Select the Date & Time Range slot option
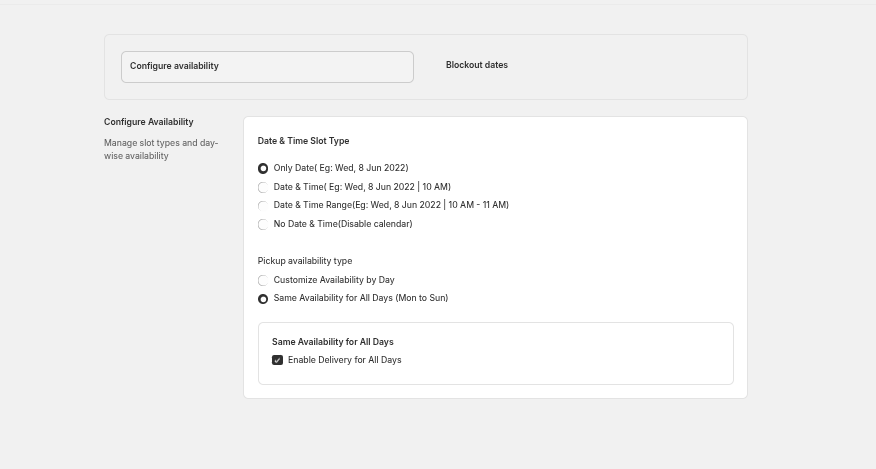 coord(263,206)
